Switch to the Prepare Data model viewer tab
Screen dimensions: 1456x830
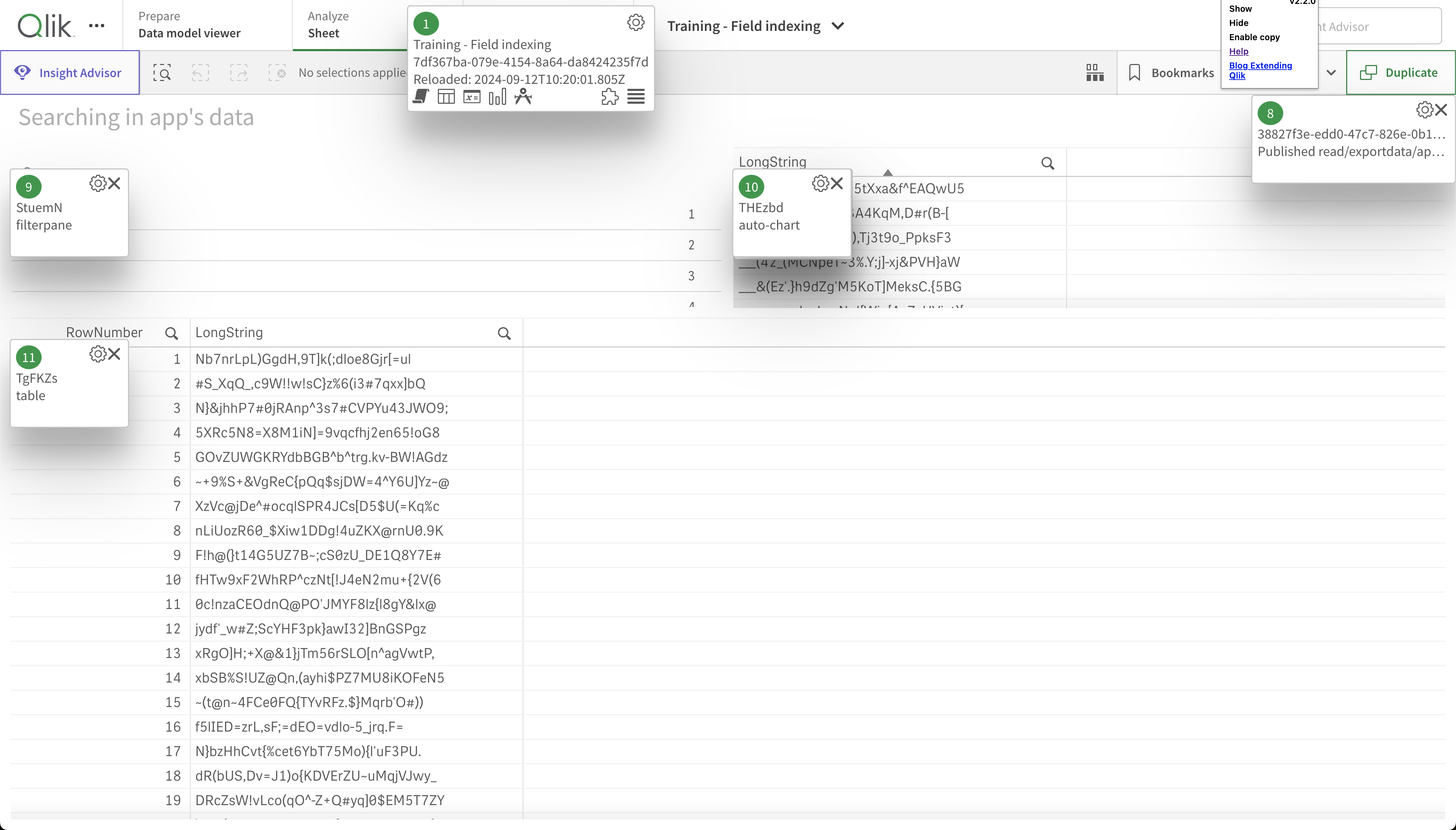[x=189, y=25]
